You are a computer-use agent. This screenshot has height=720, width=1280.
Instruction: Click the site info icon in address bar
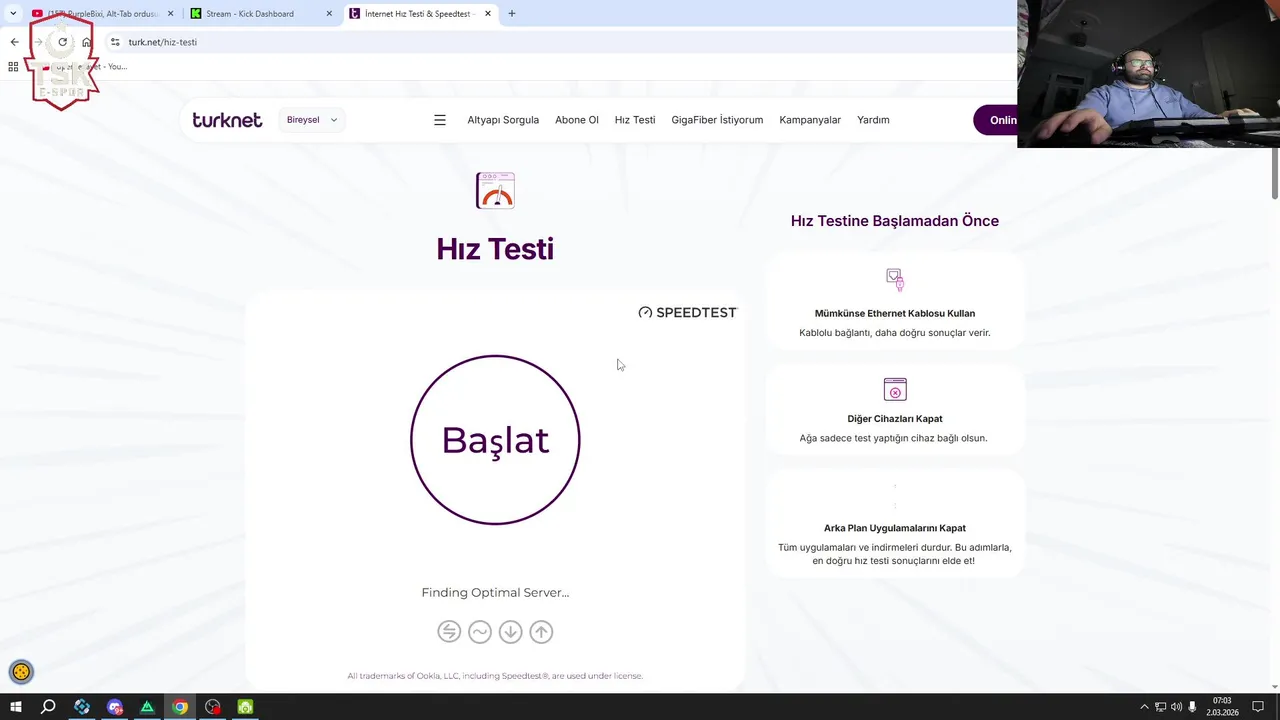point(115,42)
